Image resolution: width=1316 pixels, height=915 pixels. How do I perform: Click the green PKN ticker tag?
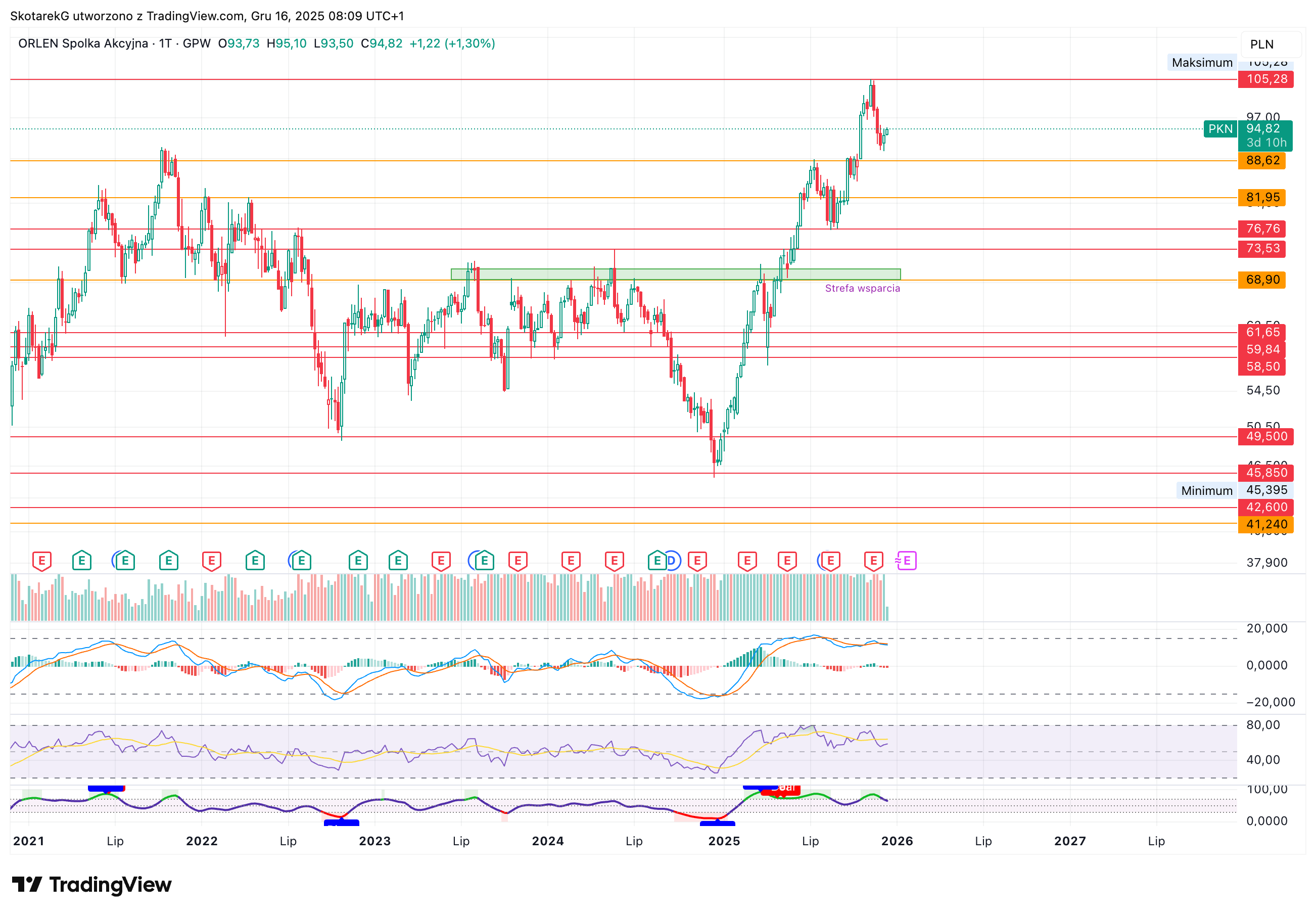coord(1220,129)
